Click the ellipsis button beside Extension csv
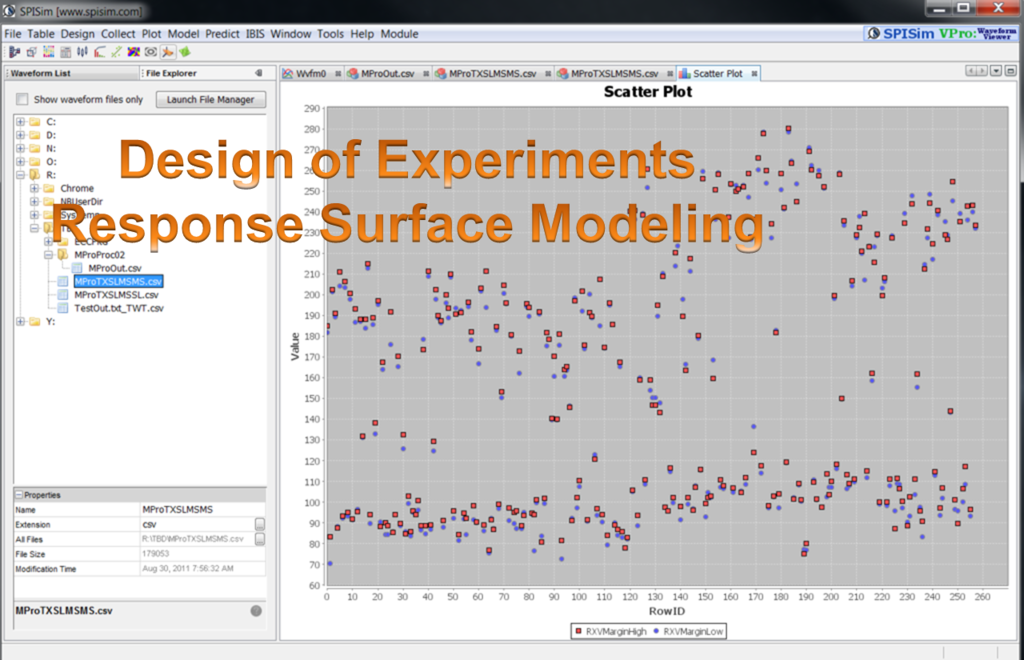 [x=259, y=524]
